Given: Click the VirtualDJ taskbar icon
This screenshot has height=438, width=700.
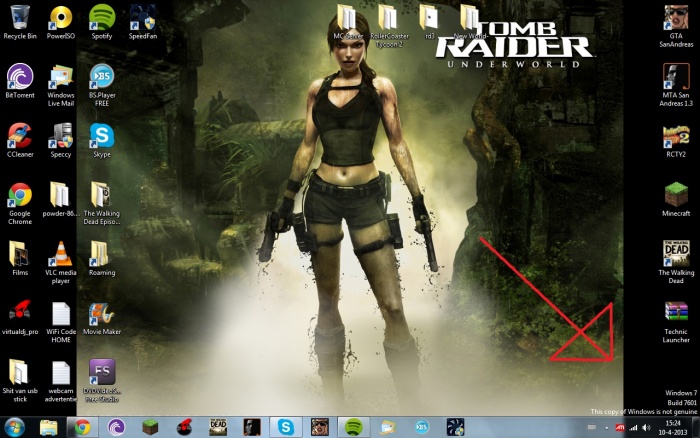Looking at the screenshot, I should point(184,427).
